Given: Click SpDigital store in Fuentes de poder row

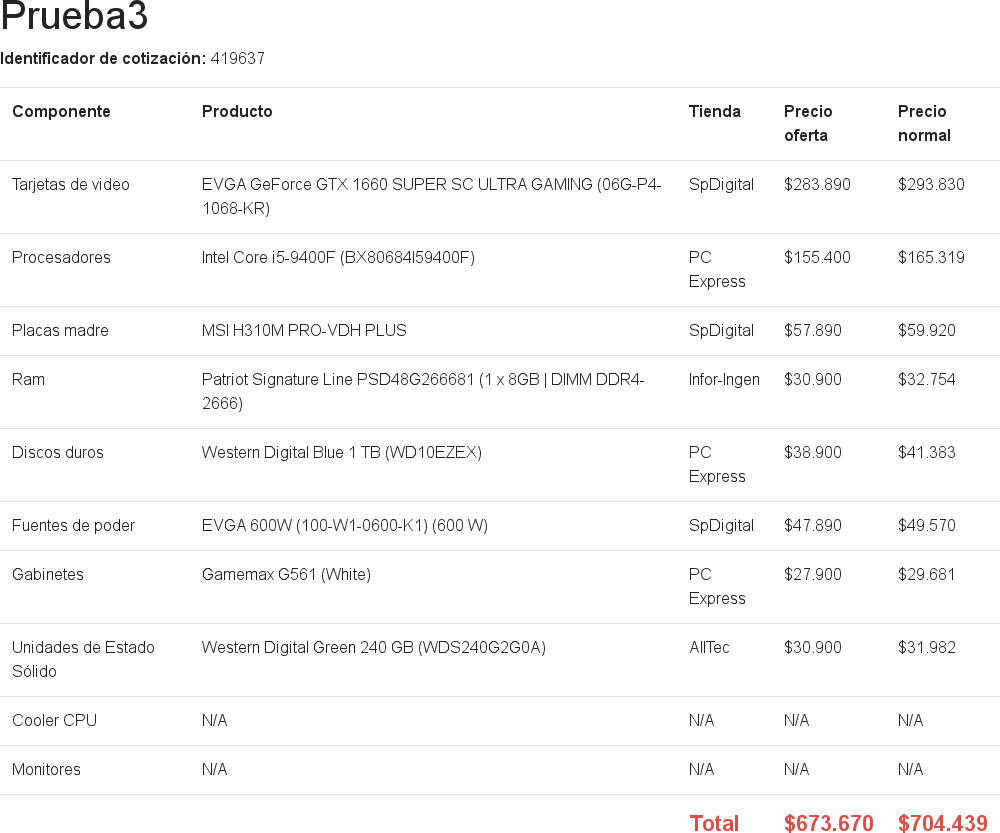Looking at the screenshot, I should [x=721, y=526].
